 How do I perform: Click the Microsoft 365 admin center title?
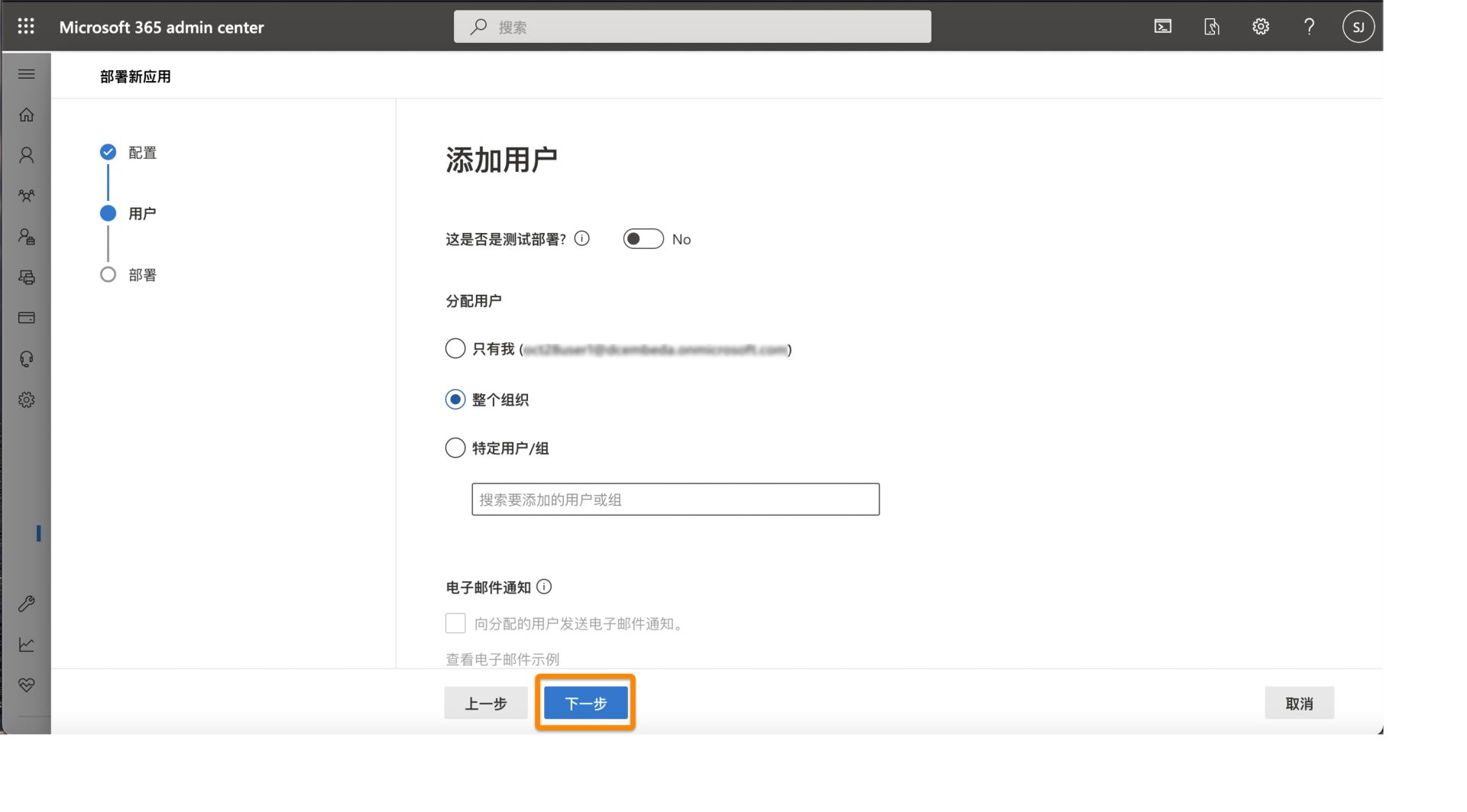pos(161,27)
